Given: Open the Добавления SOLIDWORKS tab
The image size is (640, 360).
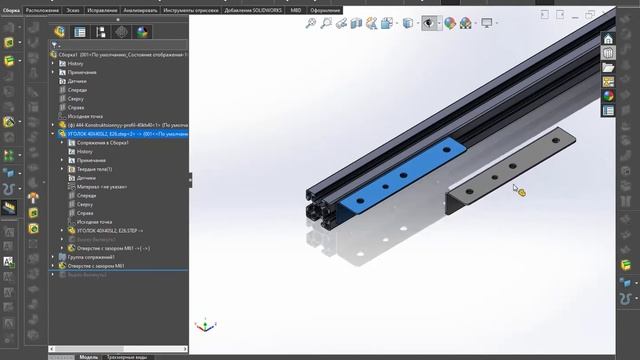Looking at the screenshot, I should click(x=253, y=10).
